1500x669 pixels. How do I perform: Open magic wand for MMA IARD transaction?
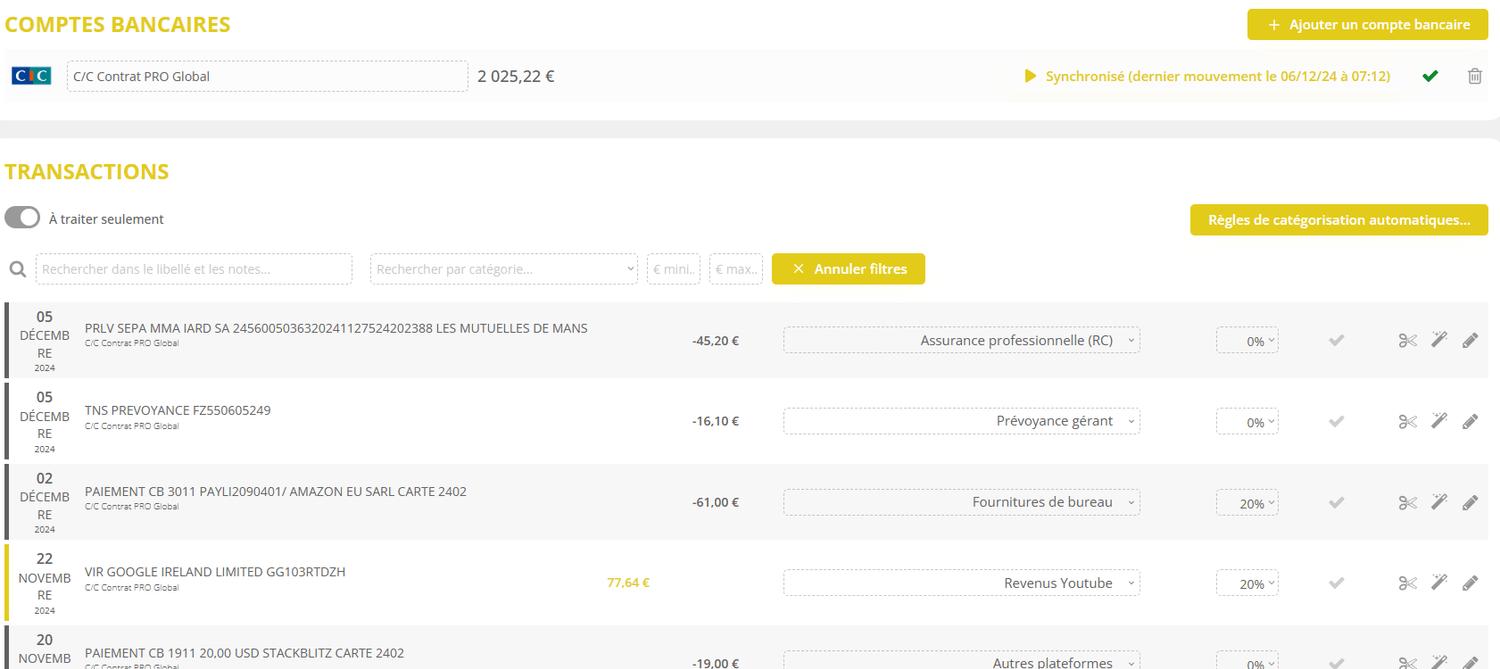1439,340
